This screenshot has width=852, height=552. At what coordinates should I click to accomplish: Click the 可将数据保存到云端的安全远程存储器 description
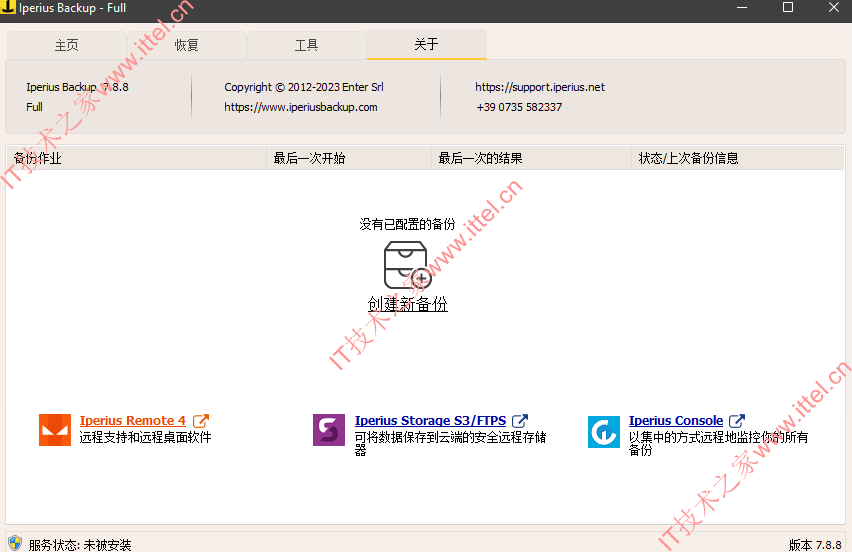pyautogui.click(x=450, y=443)
